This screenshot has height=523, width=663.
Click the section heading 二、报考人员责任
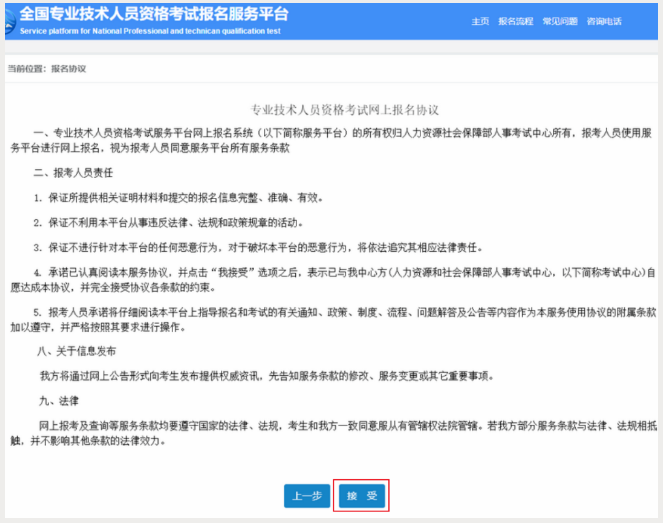click(73, 173)
